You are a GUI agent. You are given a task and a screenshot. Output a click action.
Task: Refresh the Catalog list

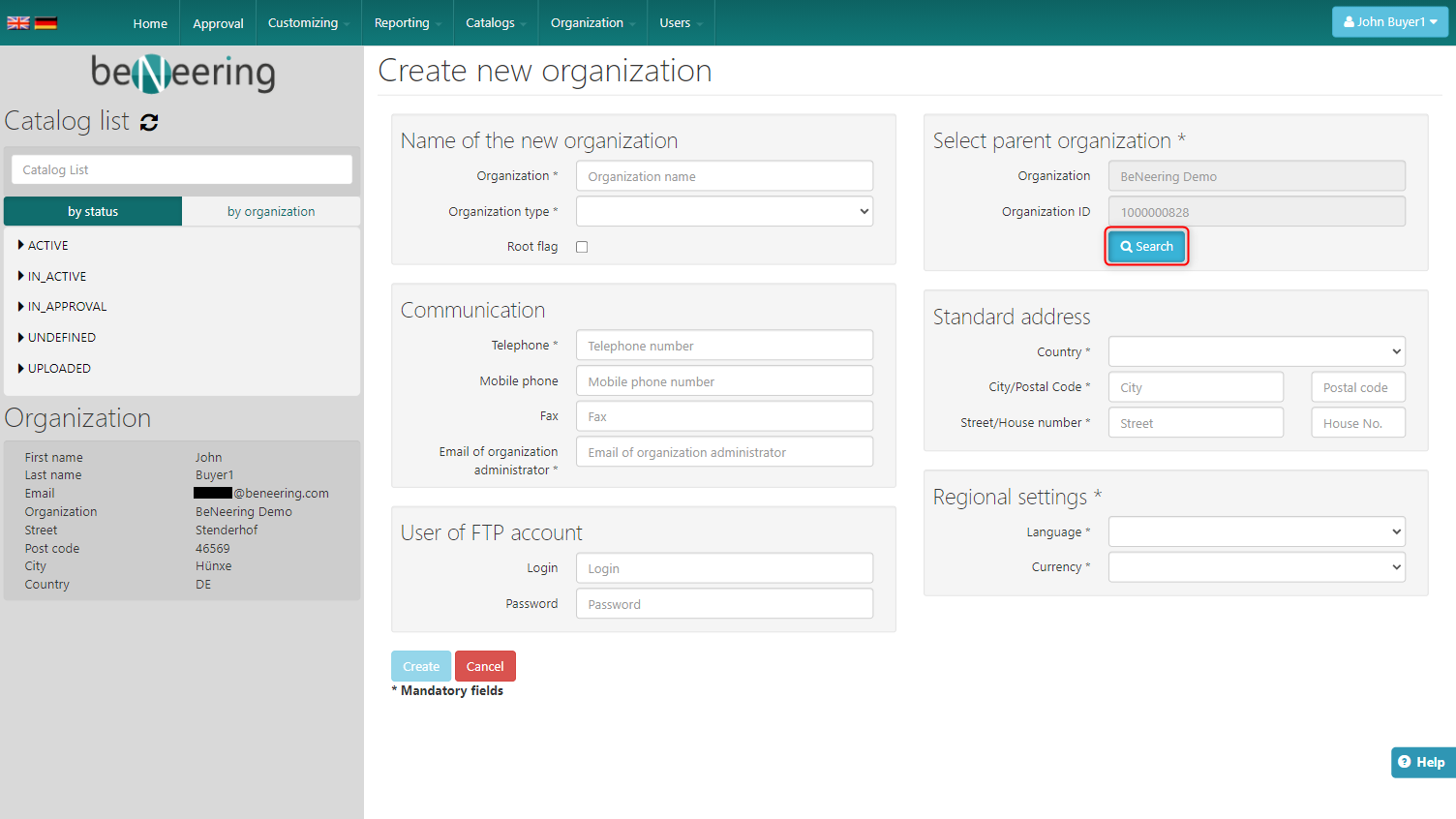149,122
